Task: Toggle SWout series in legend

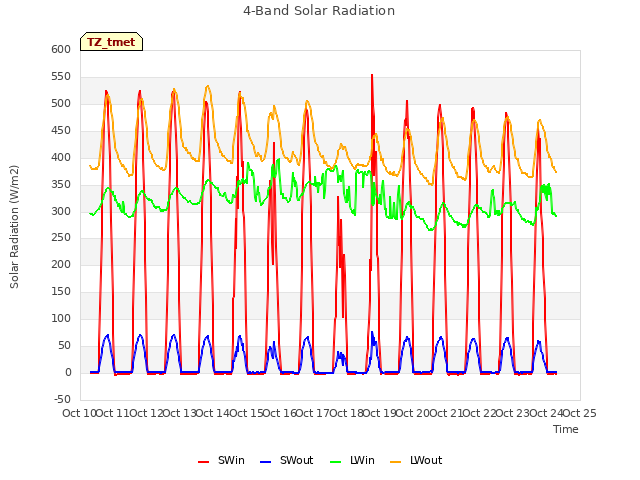Action: (286, 460)
